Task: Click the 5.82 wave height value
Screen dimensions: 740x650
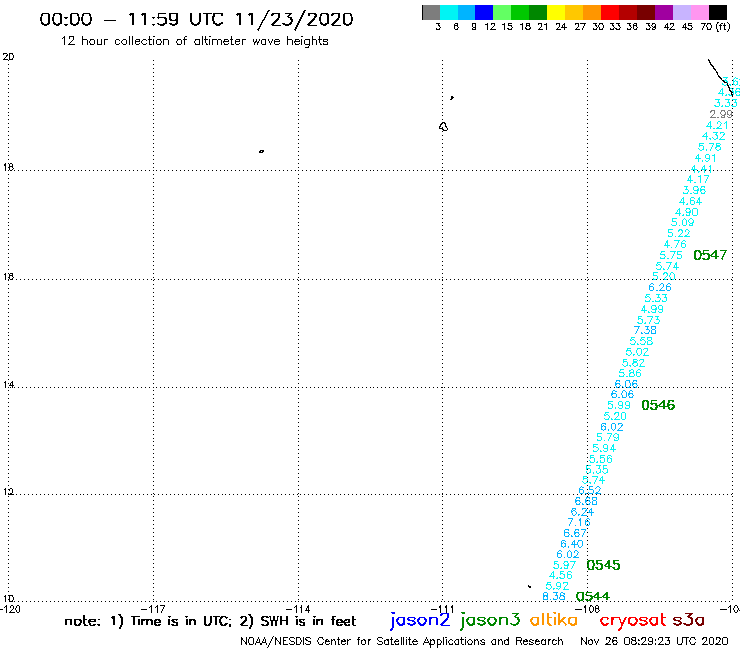Action: [x=633, y=363]
